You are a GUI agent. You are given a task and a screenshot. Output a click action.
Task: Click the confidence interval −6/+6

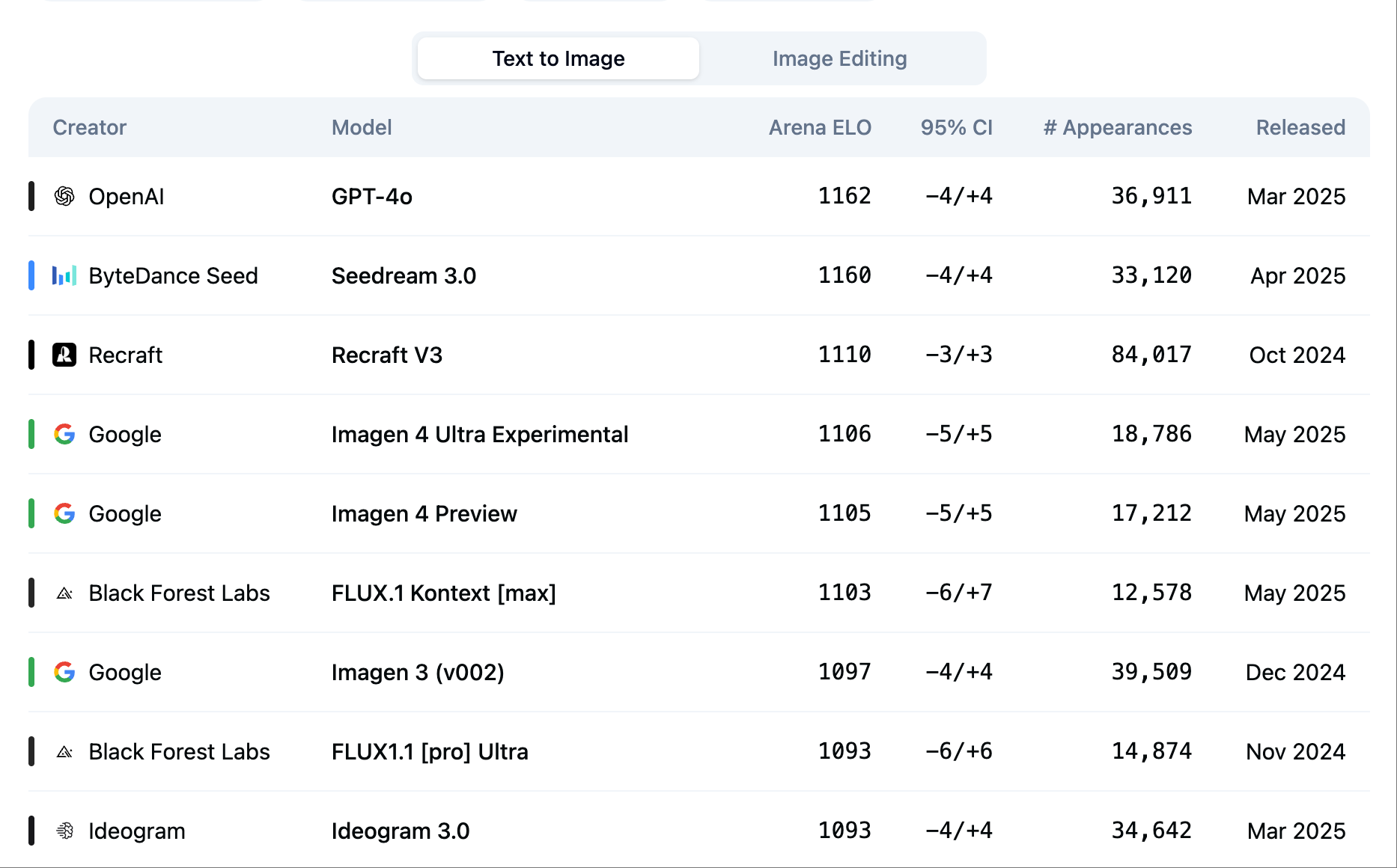coord(959,751)
